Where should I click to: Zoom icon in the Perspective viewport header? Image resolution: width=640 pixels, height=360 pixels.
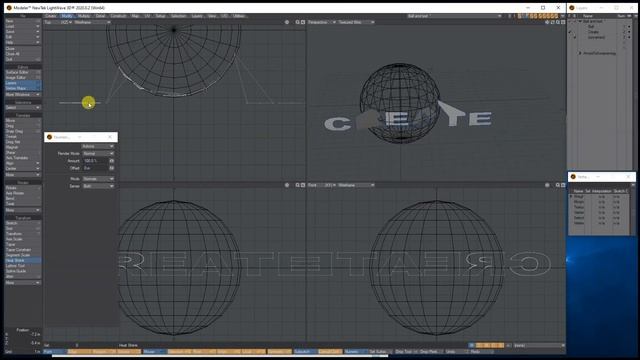click(x=558, y=22)
